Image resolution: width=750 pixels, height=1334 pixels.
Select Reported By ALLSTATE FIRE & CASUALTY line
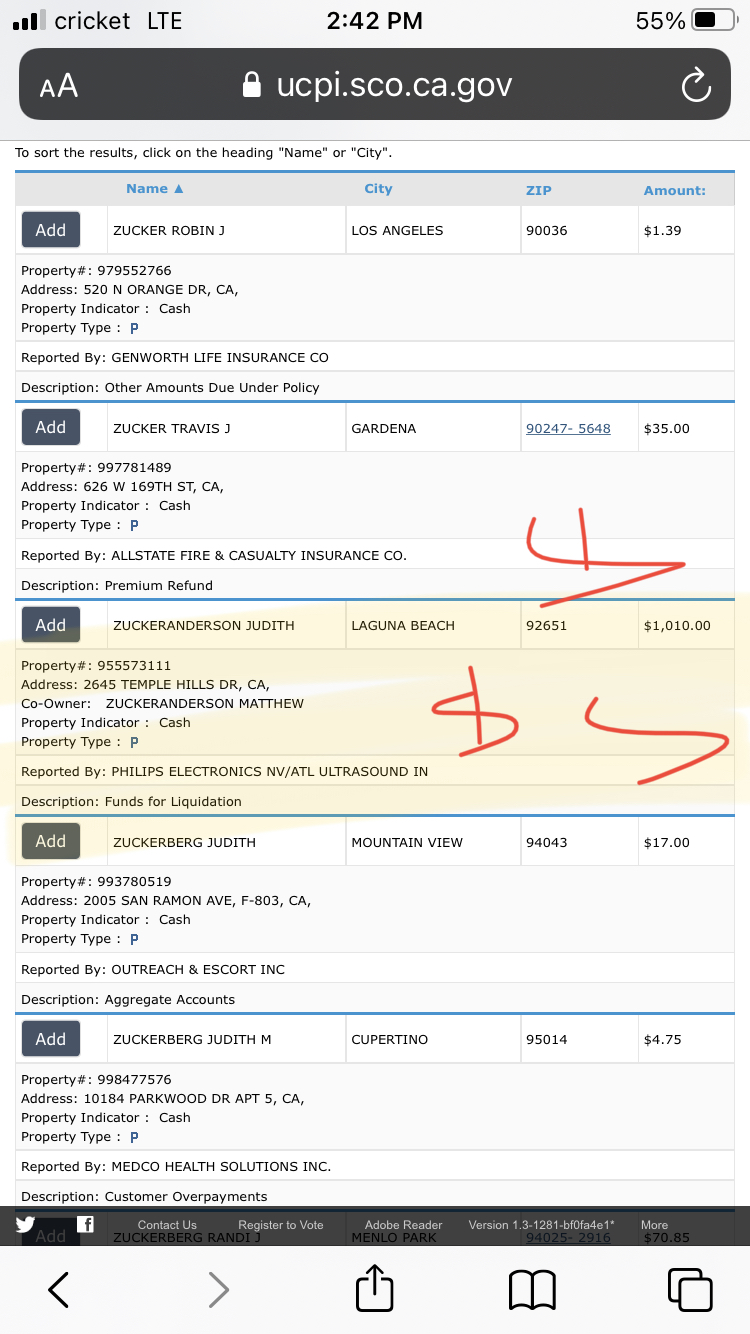point(214,556)
